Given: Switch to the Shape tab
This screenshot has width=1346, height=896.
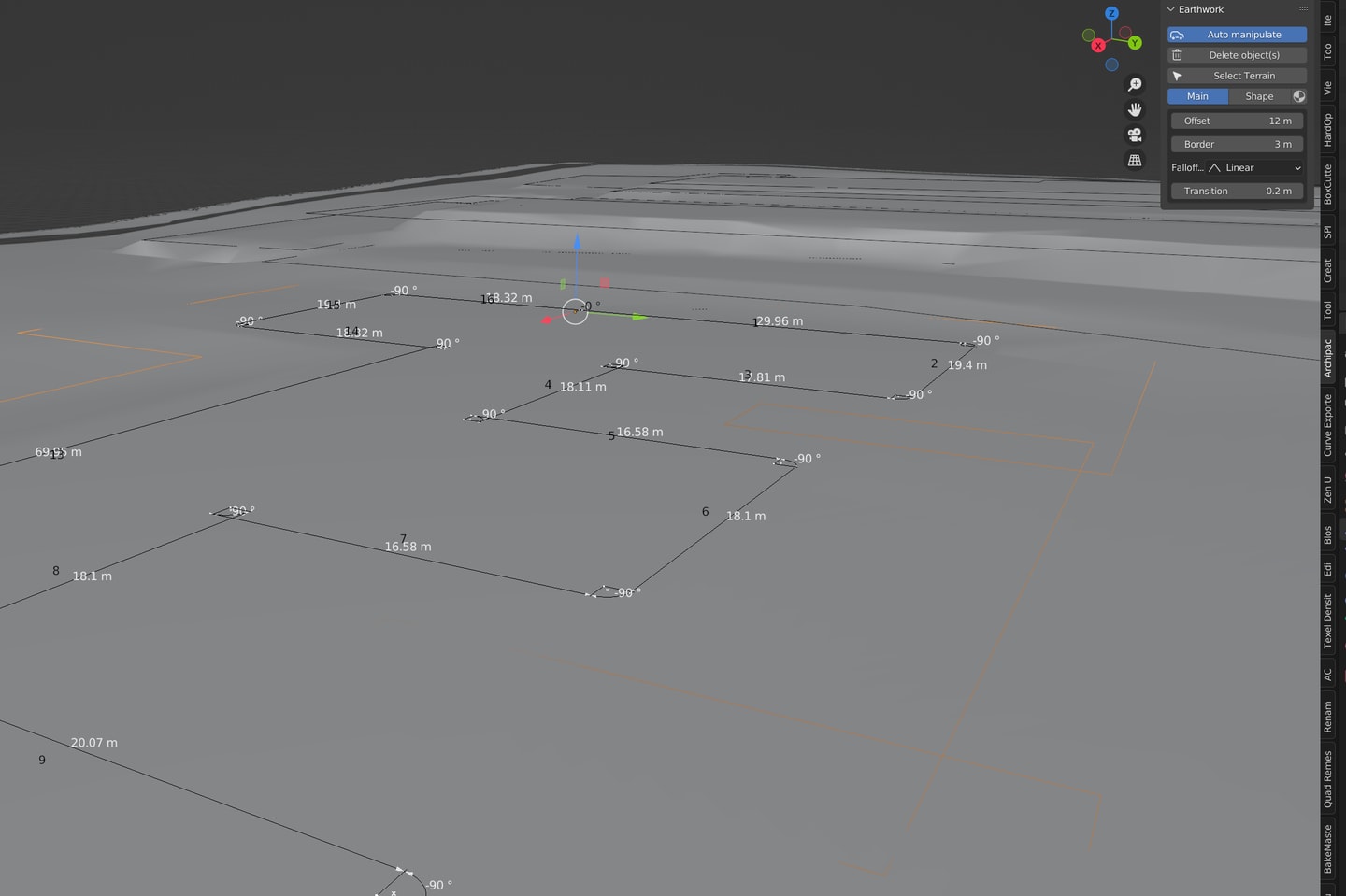Looking at the screenshot, I should (x=1259, y=96).
